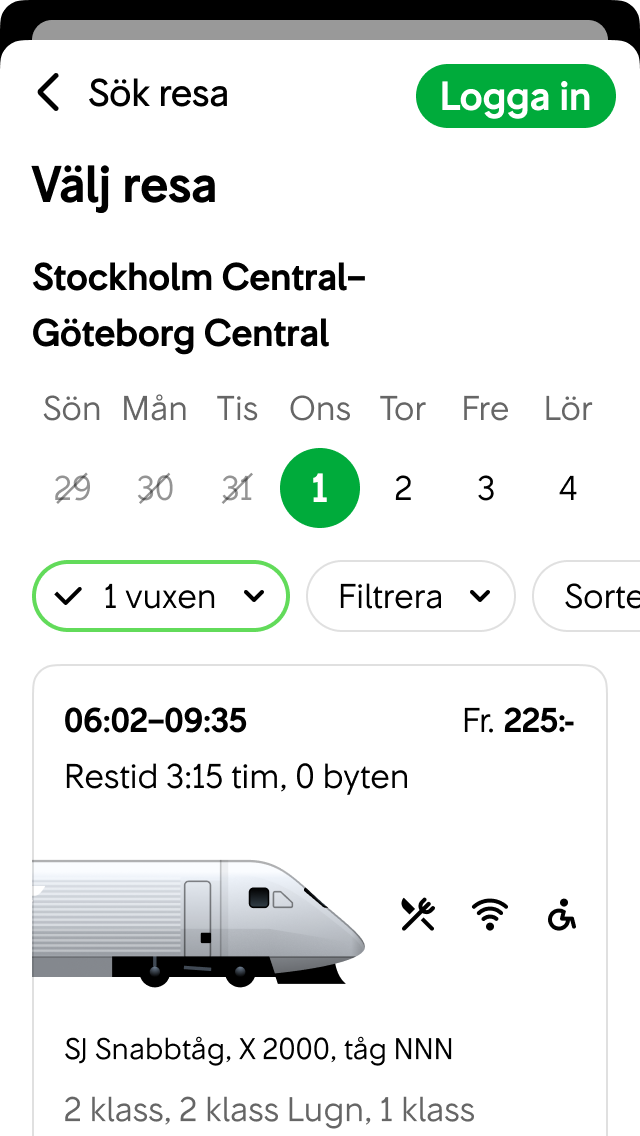This screenshot has height=1136, width=640.
Task: Select Wednesday the 1st in the date picker
Action: coord(320,488)
